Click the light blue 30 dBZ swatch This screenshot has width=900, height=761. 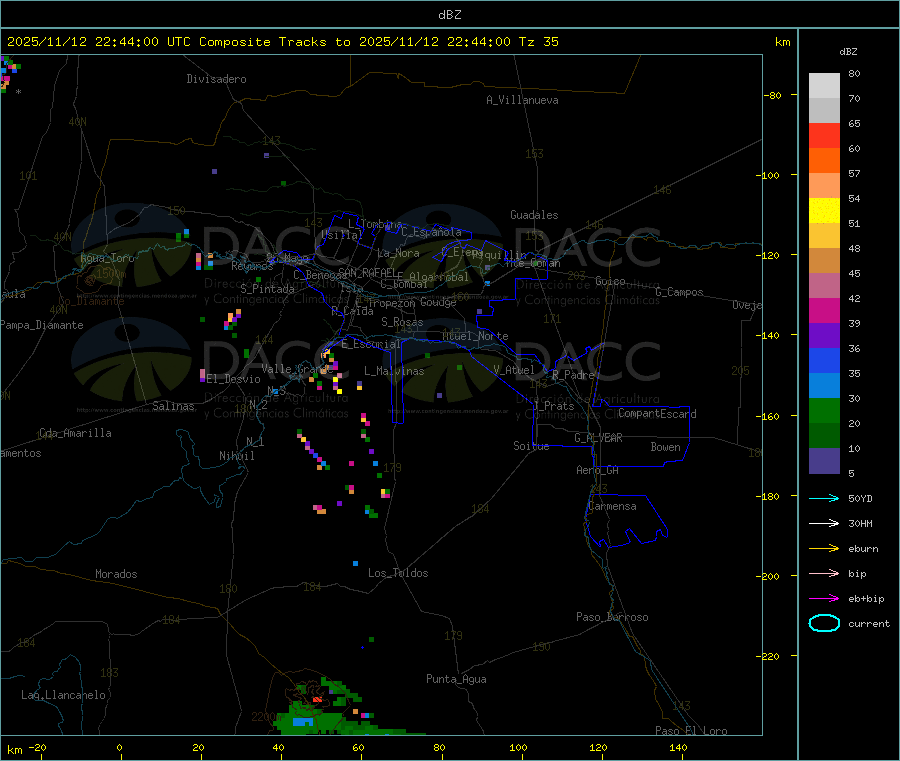click(824, 386)
